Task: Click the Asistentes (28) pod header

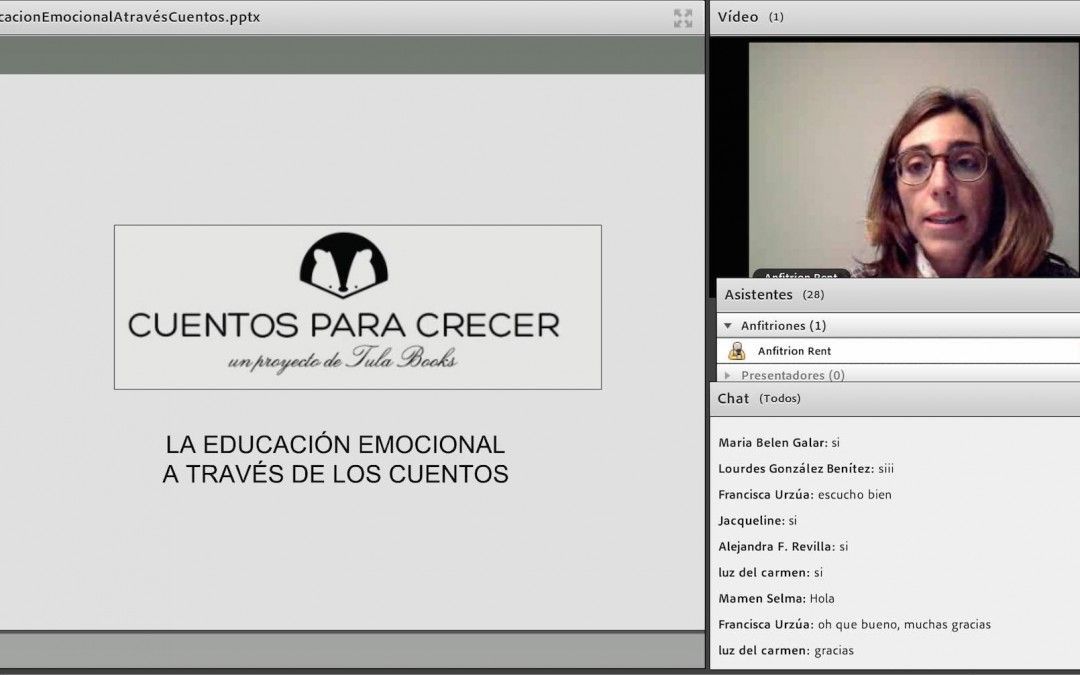Action: [898, 295]
